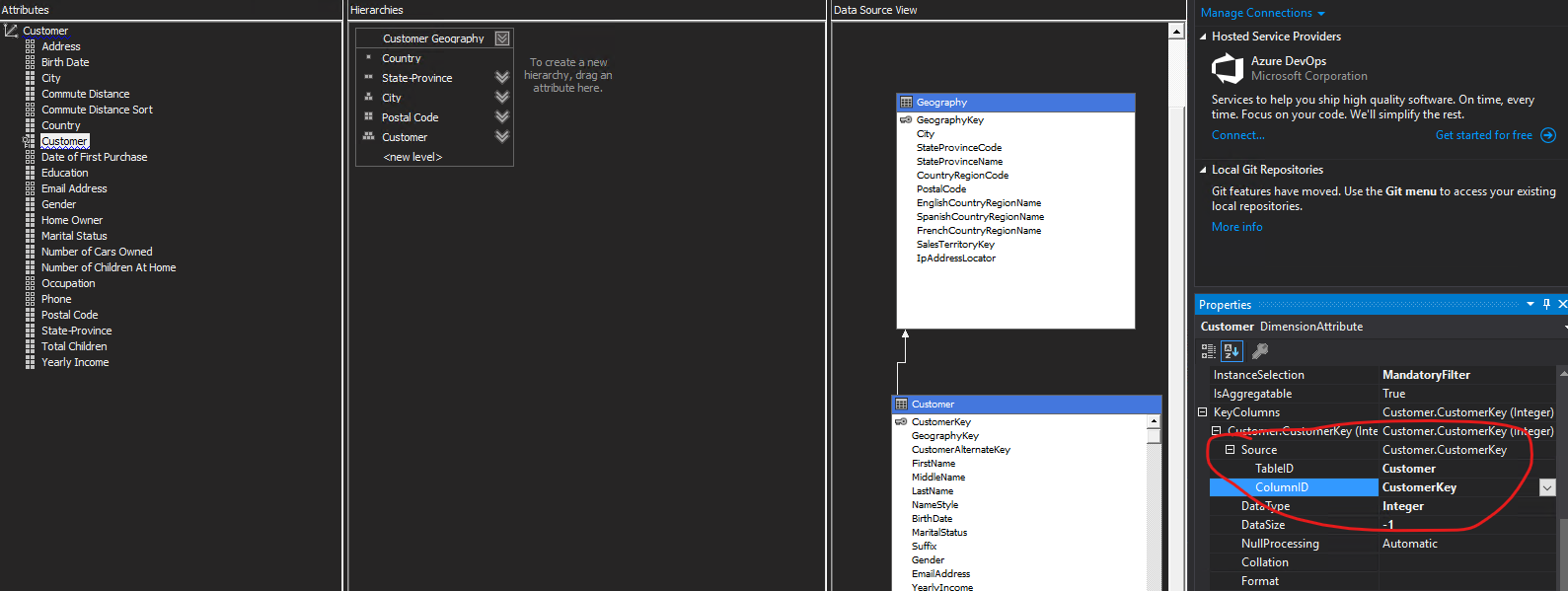Click the key icon next to GeographyKey

[x=906, y=119]
